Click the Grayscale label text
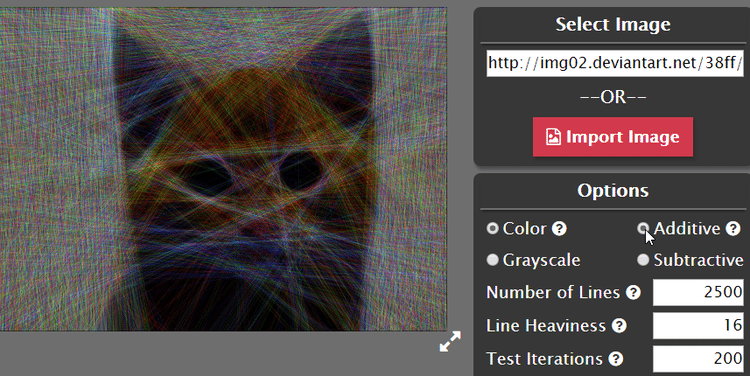 [x=541, y=260]
